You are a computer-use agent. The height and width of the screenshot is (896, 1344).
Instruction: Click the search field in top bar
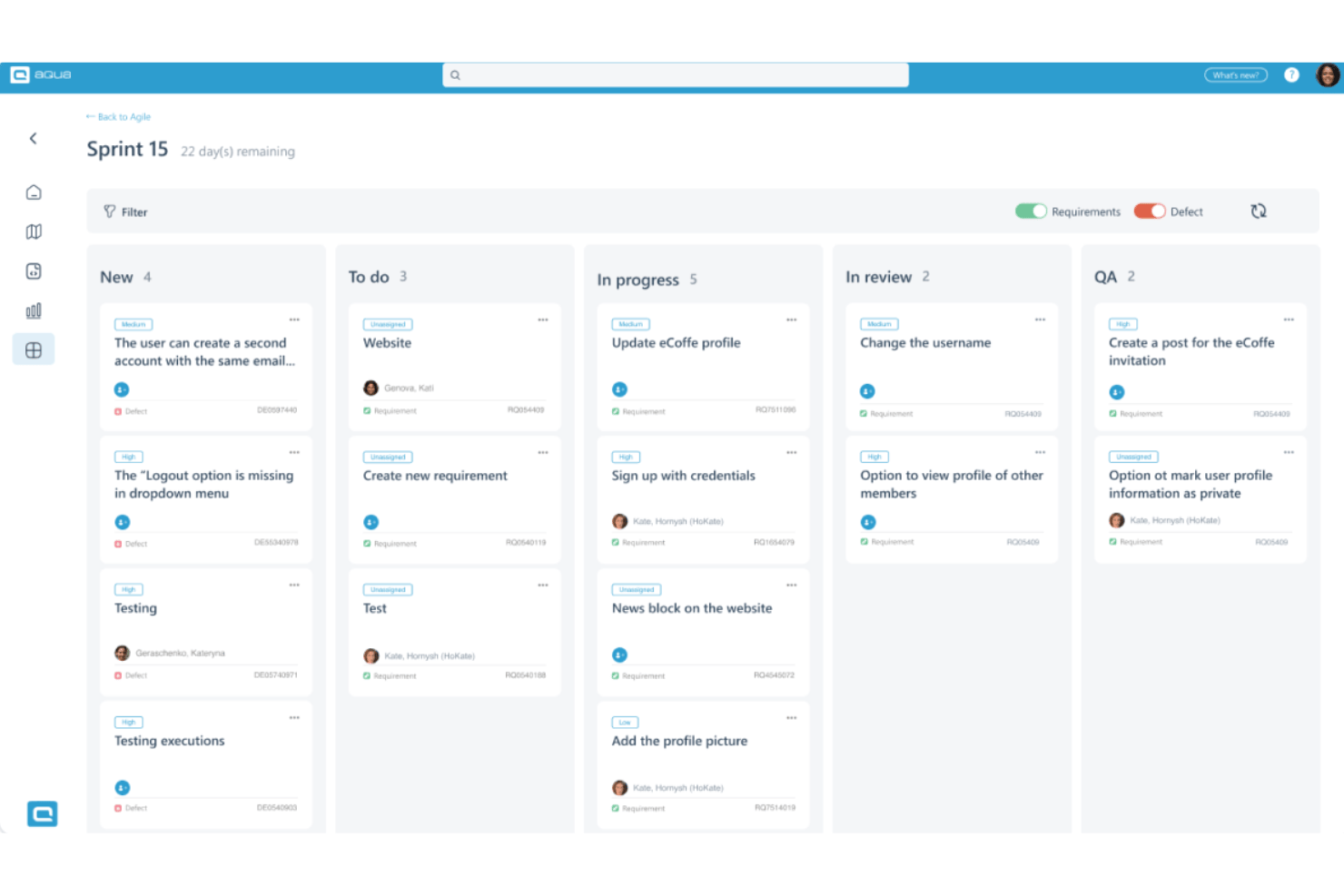[x=676, y=75]
